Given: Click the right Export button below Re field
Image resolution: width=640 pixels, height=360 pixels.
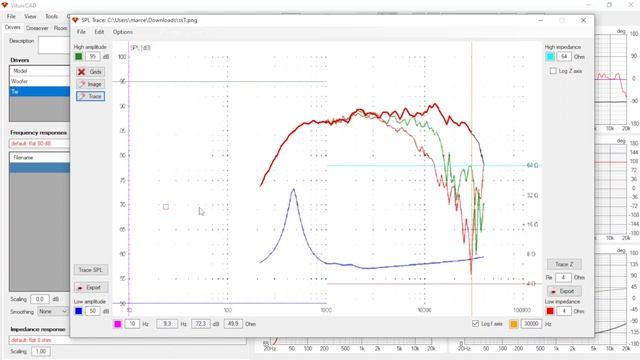Looking at the screenshot, I should [564, 291].
